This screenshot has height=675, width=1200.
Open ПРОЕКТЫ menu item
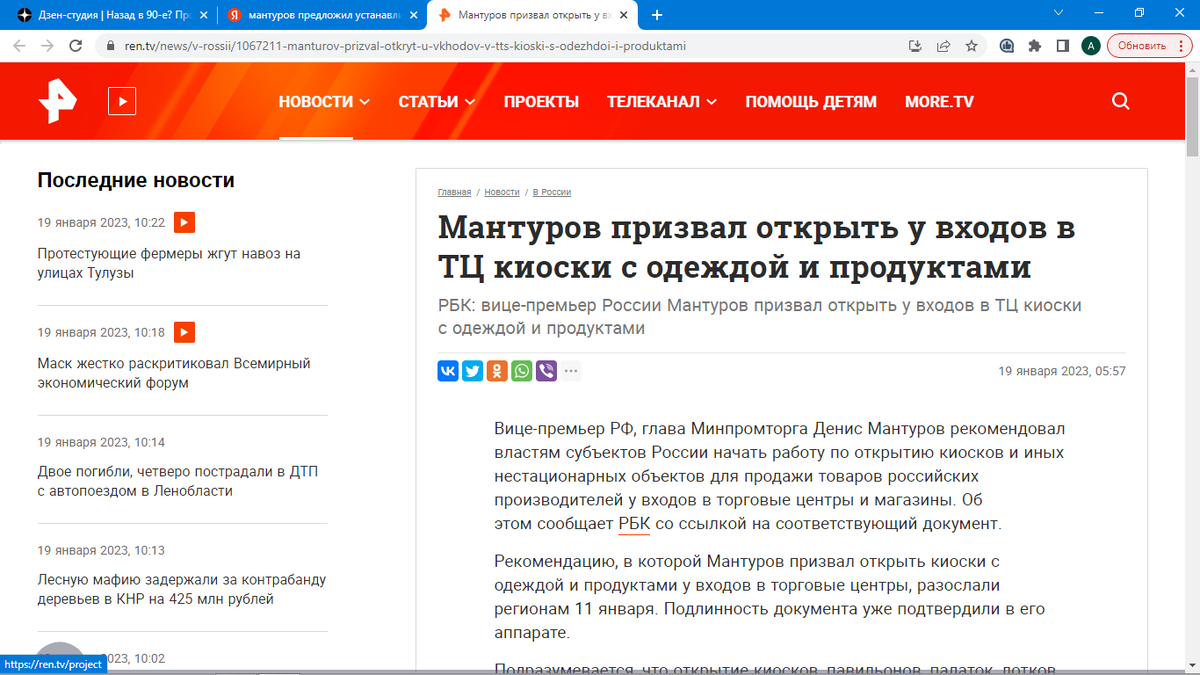[x=541, y=101]
